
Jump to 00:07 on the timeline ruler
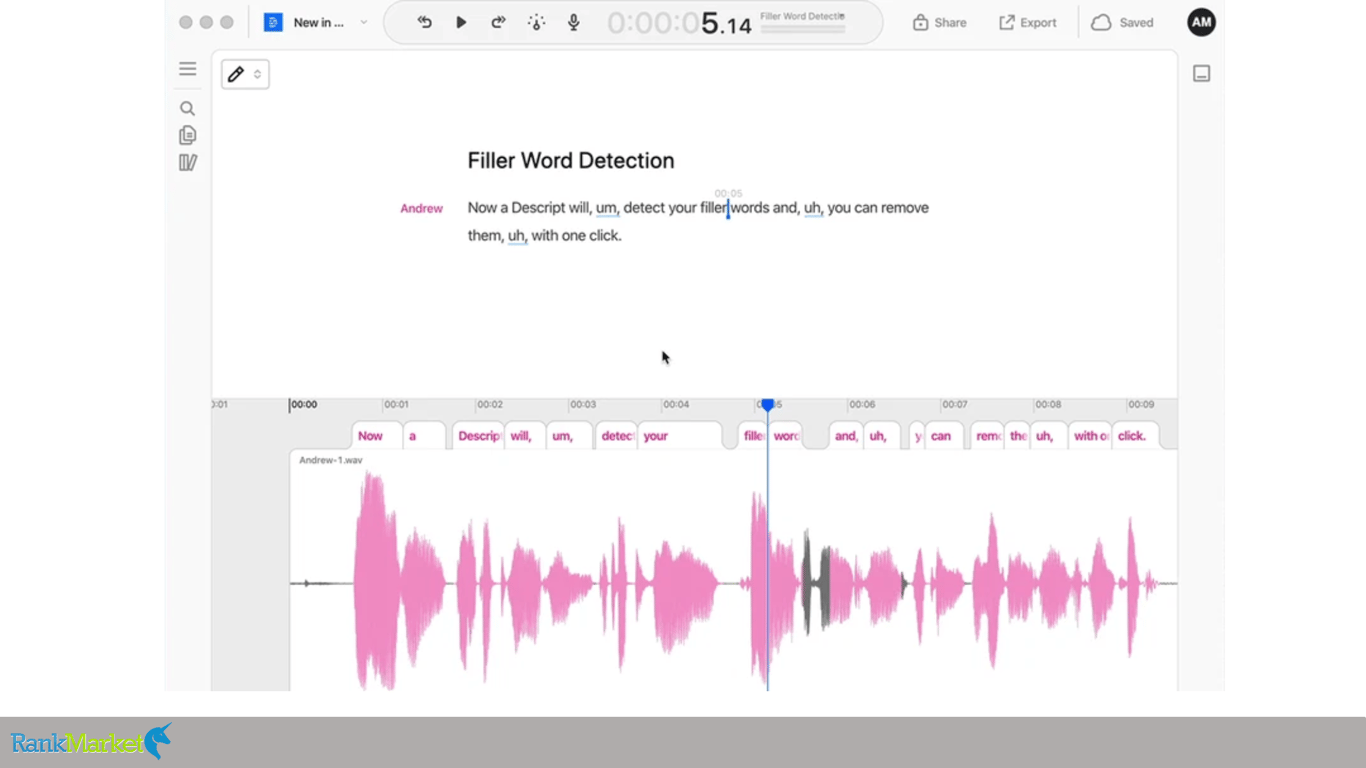coord(955,405)
